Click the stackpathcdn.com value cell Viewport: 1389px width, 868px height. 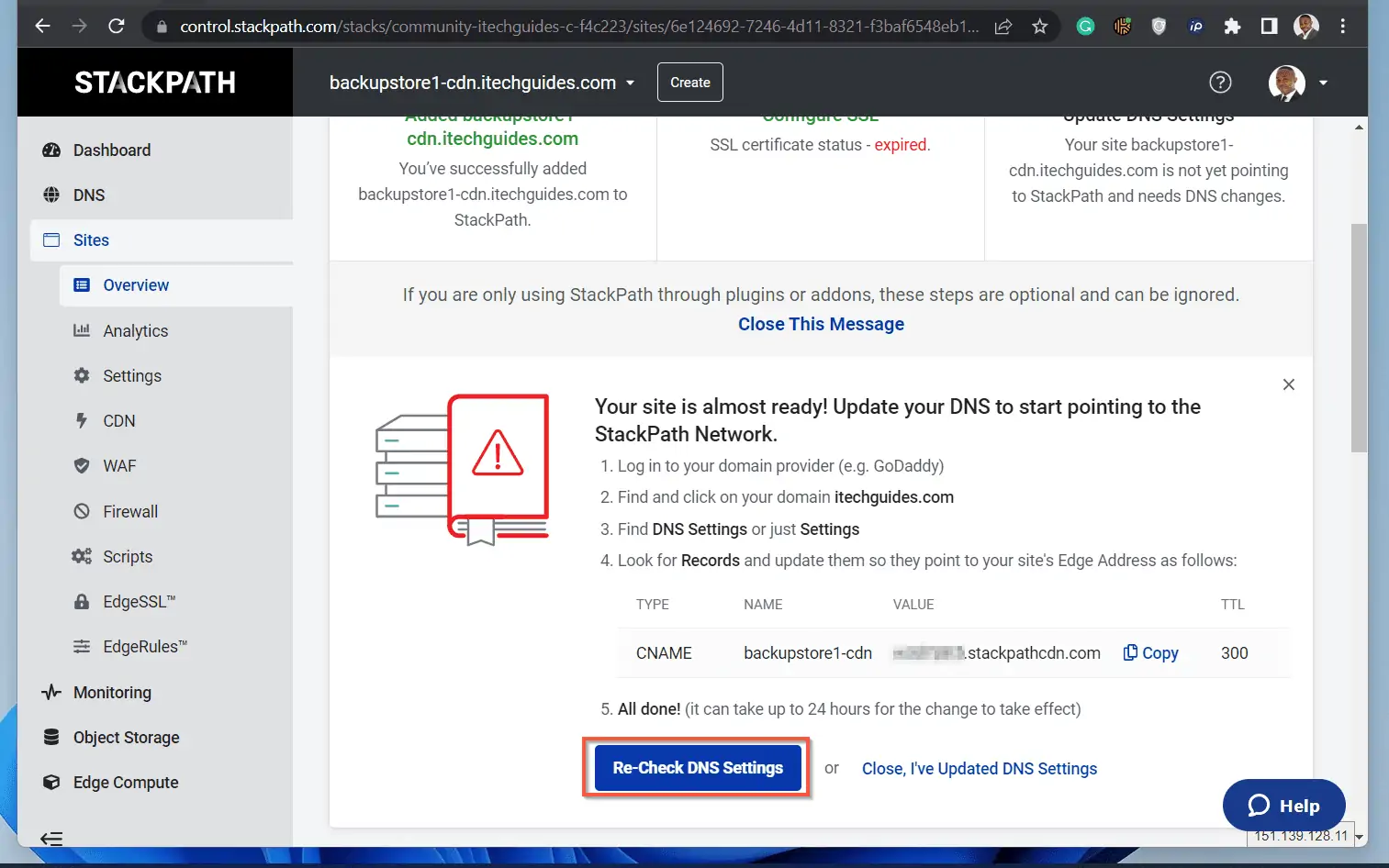(x=997, y=653)
